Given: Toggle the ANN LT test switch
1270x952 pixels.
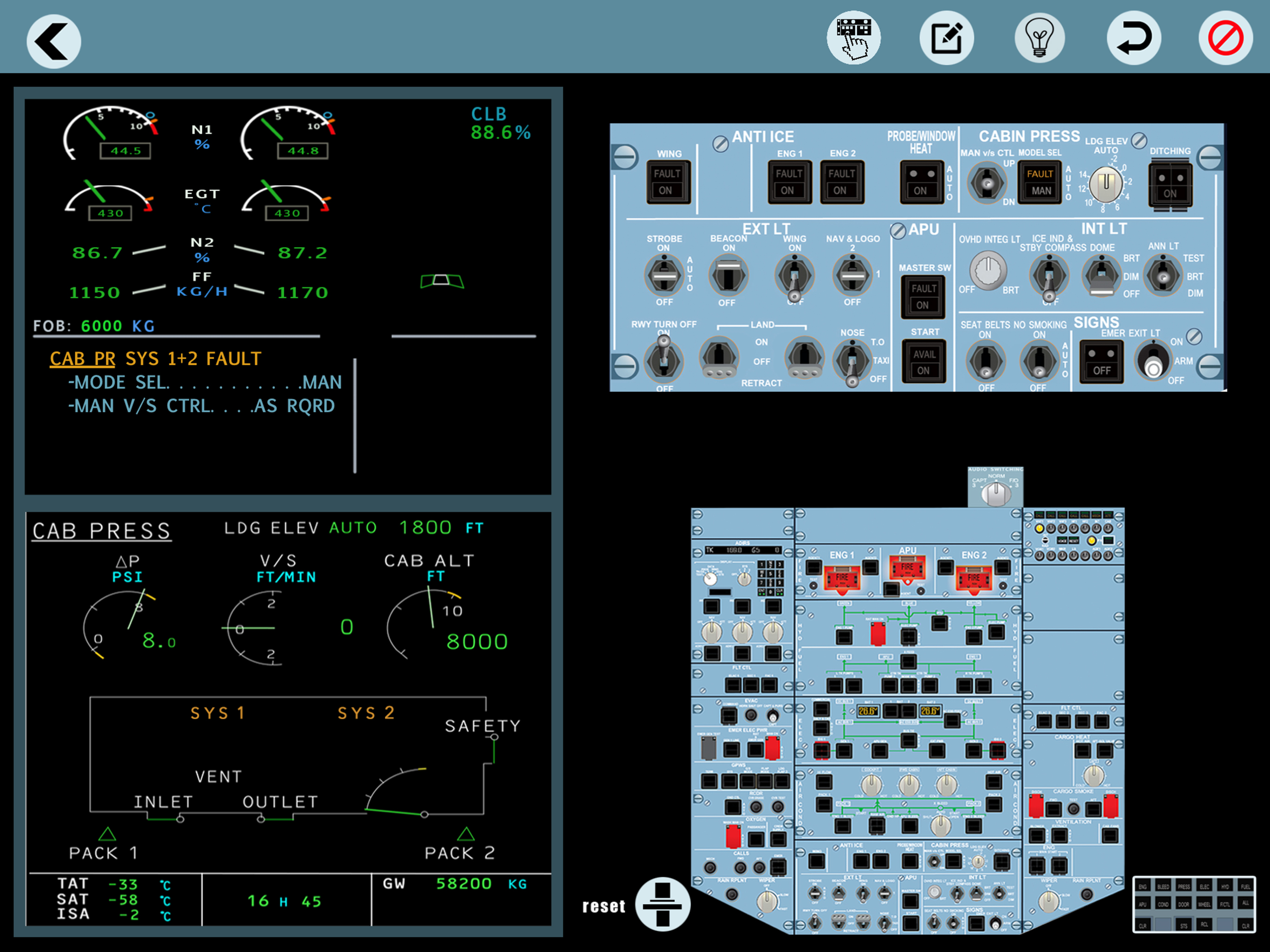Looking at the screenshot, I should [x=1163, y=276].
